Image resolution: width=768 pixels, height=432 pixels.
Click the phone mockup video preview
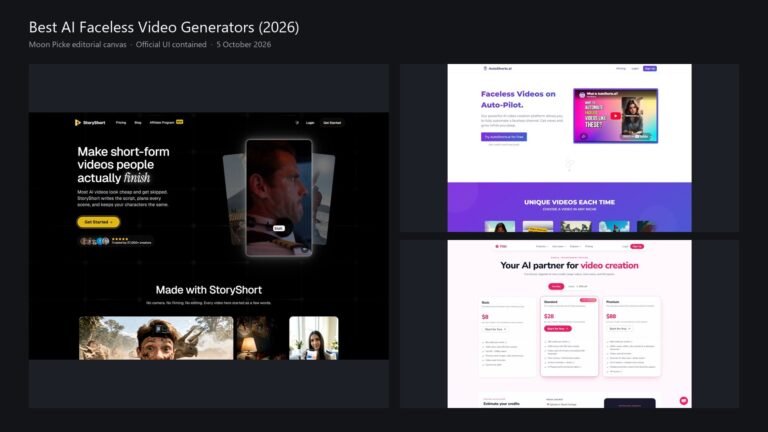click(x=279, y=197)
